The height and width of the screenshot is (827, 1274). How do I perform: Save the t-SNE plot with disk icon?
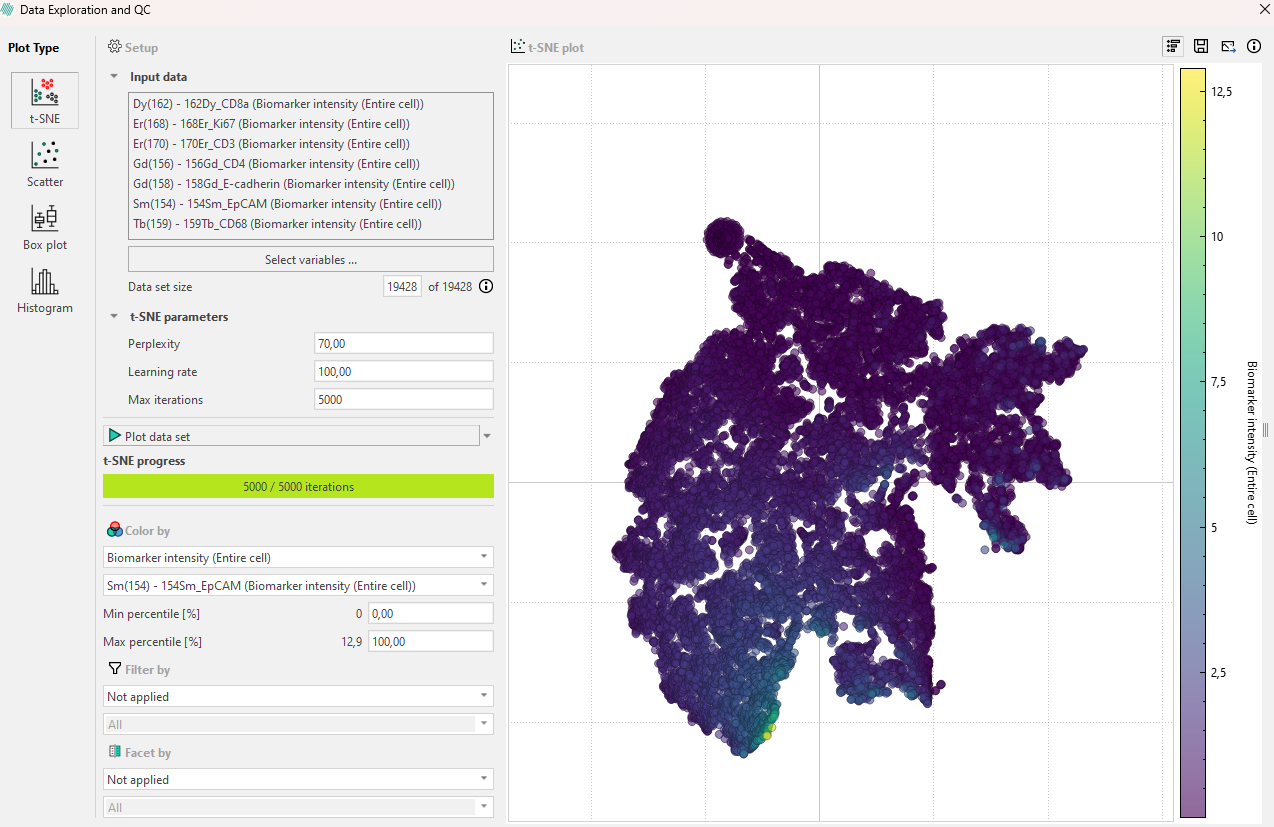(1201, 46)
